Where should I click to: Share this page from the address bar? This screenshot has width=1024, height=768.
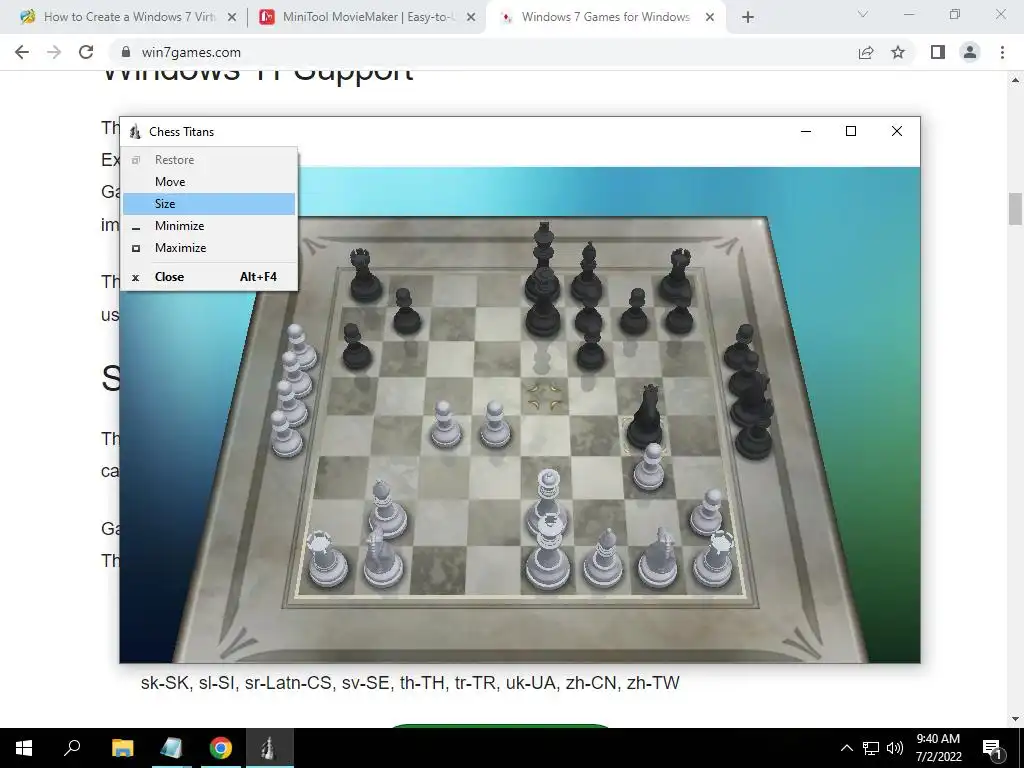coord(866,53)
